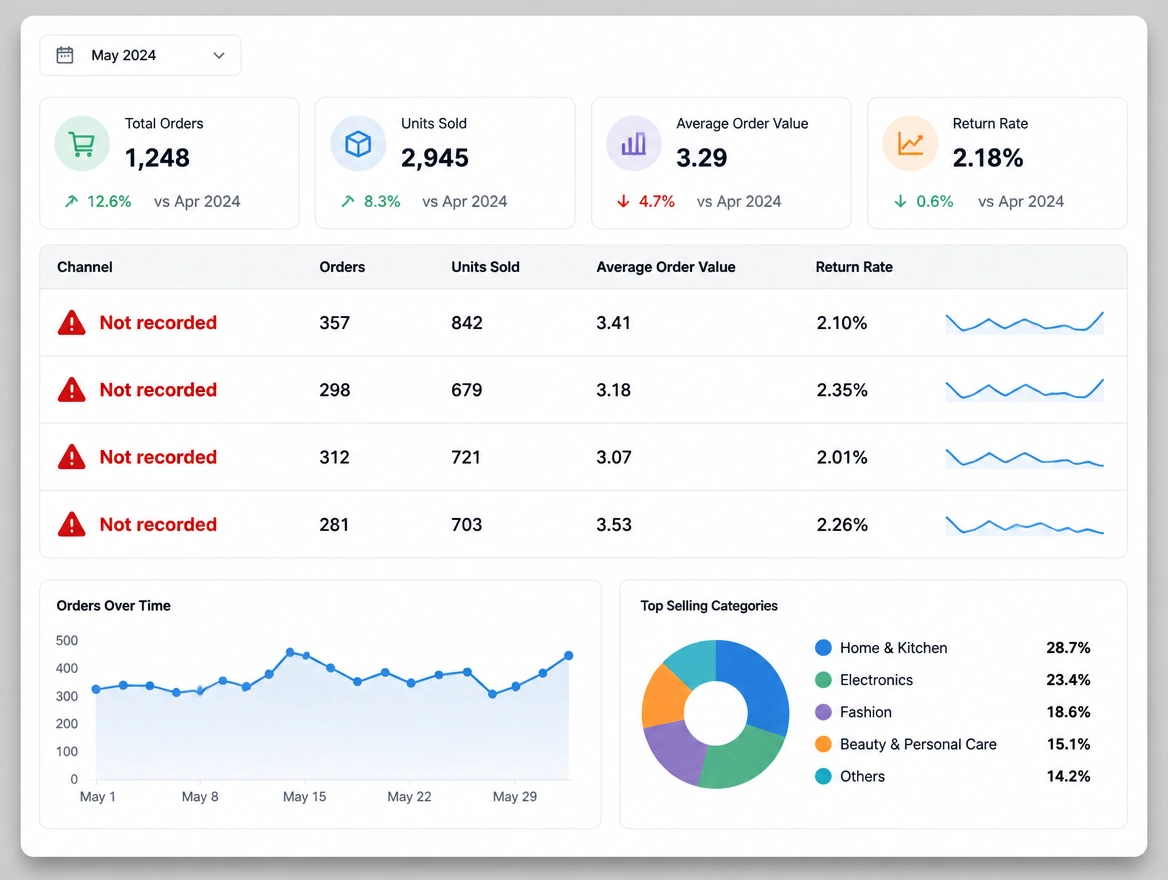The width and height of the screenshot is (1168, 880).
Task: Click the 1,248 Total Orders value
Action: [x=157, y=158]
